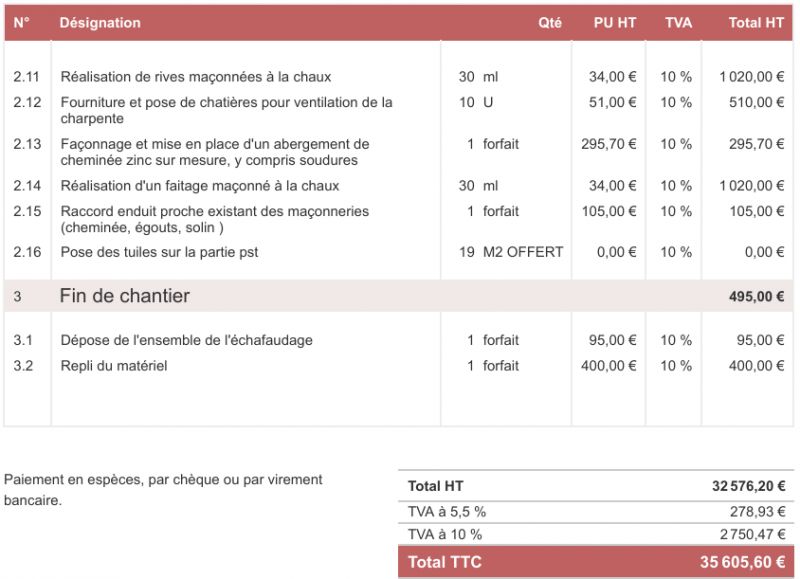The image size is (800, 579).
Task: Select line 3.1 Dépose de l'échafaudage
Action: [x=187, y=340]
